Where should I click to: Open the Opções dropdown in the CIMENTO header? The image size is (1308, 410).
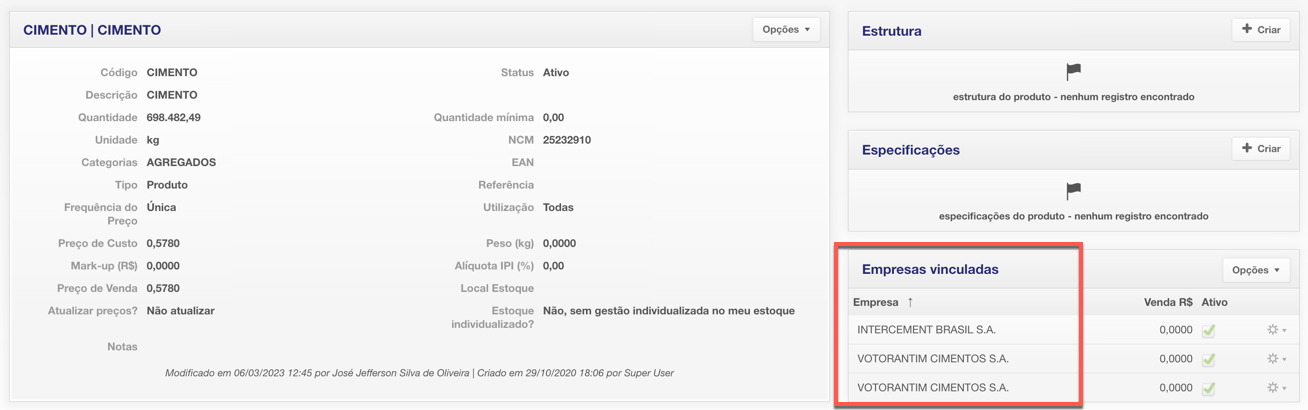point(786,30)
